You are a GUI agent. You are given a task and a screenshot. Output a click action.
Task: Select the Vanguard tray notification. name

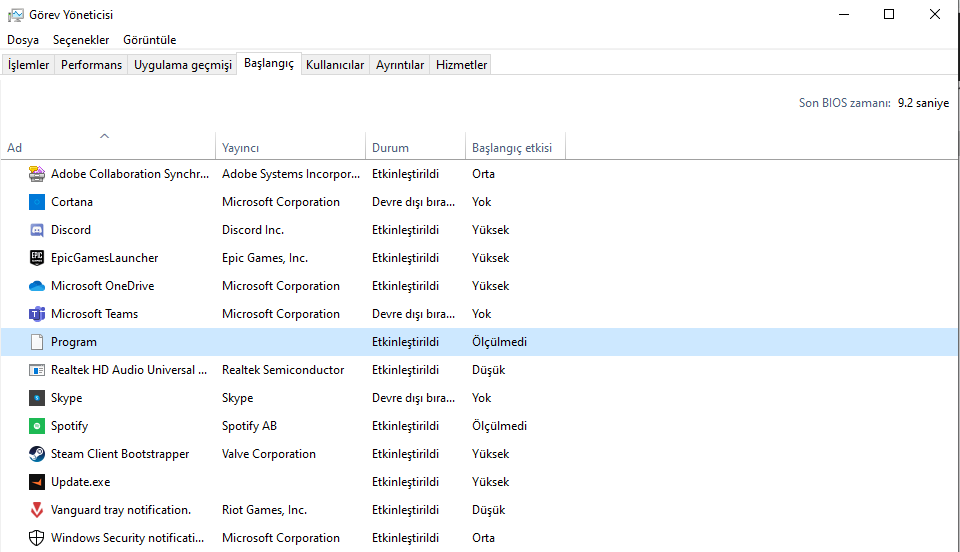[x=121, y=510]
